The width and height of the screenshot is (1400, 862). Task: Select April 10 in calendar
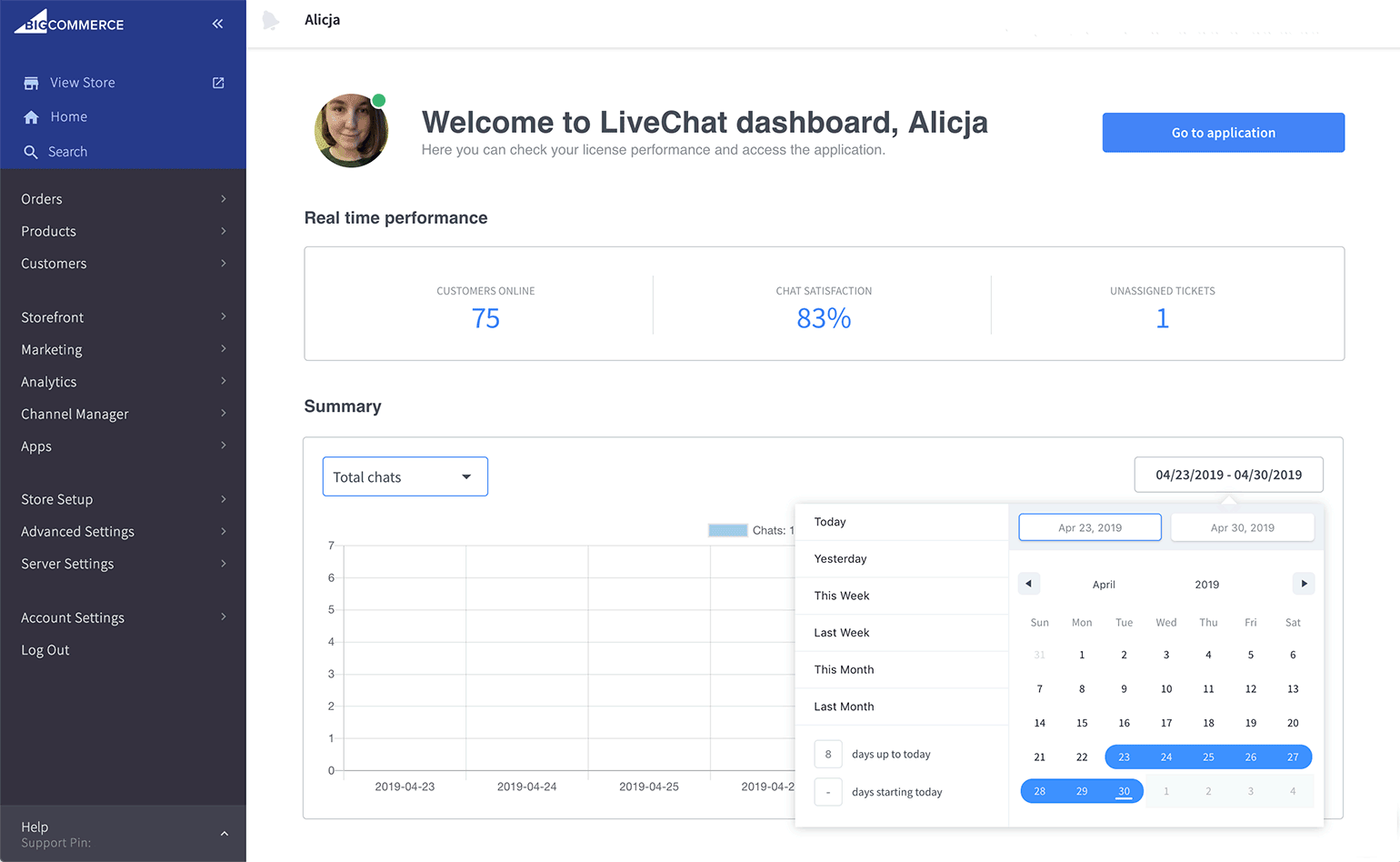pos(1166,689)
